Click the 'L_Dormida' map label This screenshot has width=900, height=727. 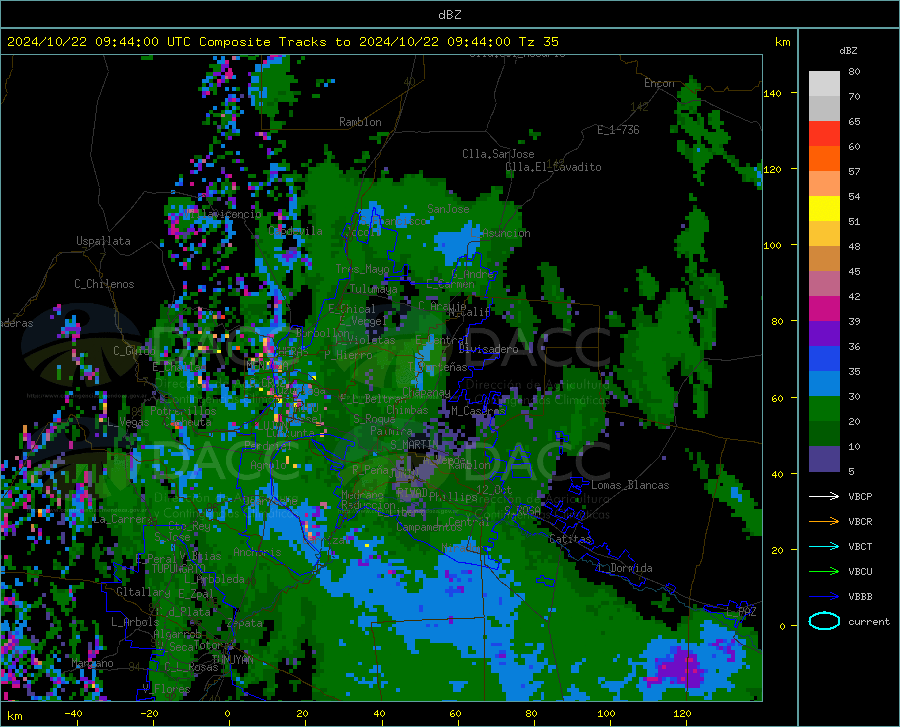click(x=624, y=568)
